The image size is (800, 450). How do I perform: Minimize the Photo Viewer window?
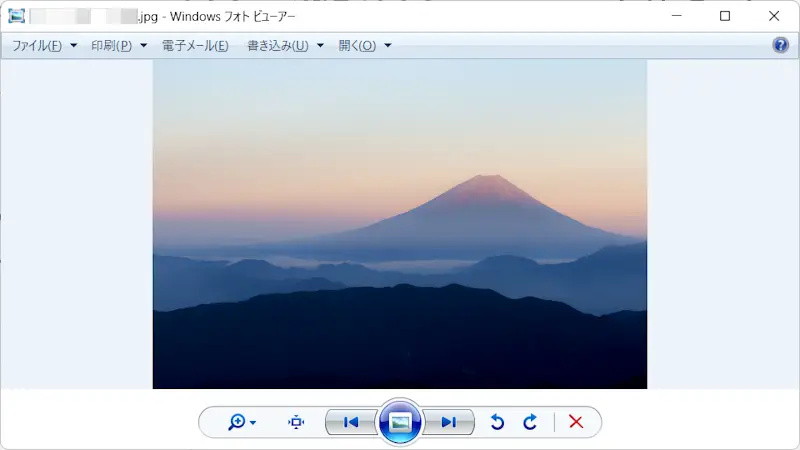coord(677,16)
